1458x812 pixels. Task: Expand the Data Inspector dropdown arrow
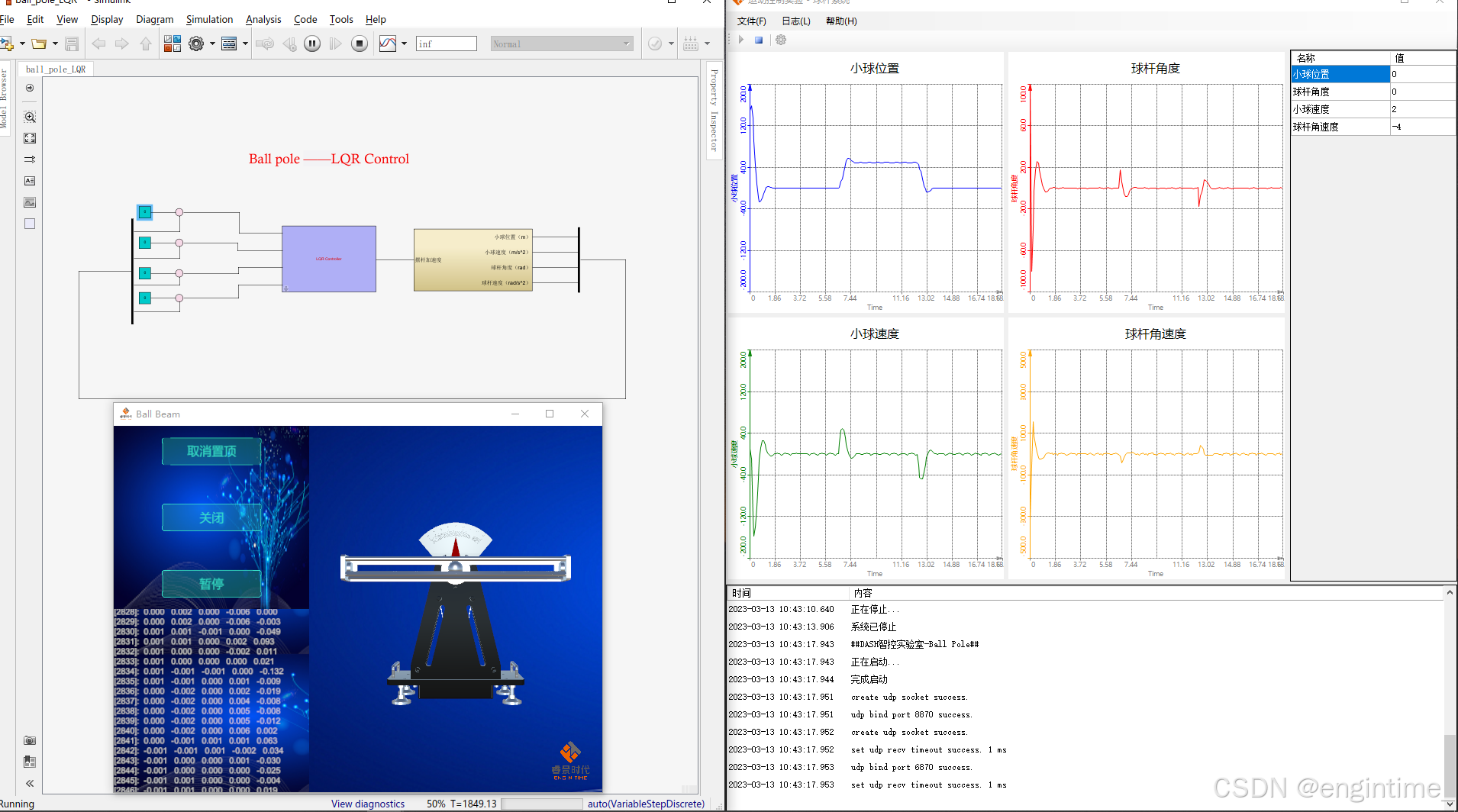coord(404,43)
